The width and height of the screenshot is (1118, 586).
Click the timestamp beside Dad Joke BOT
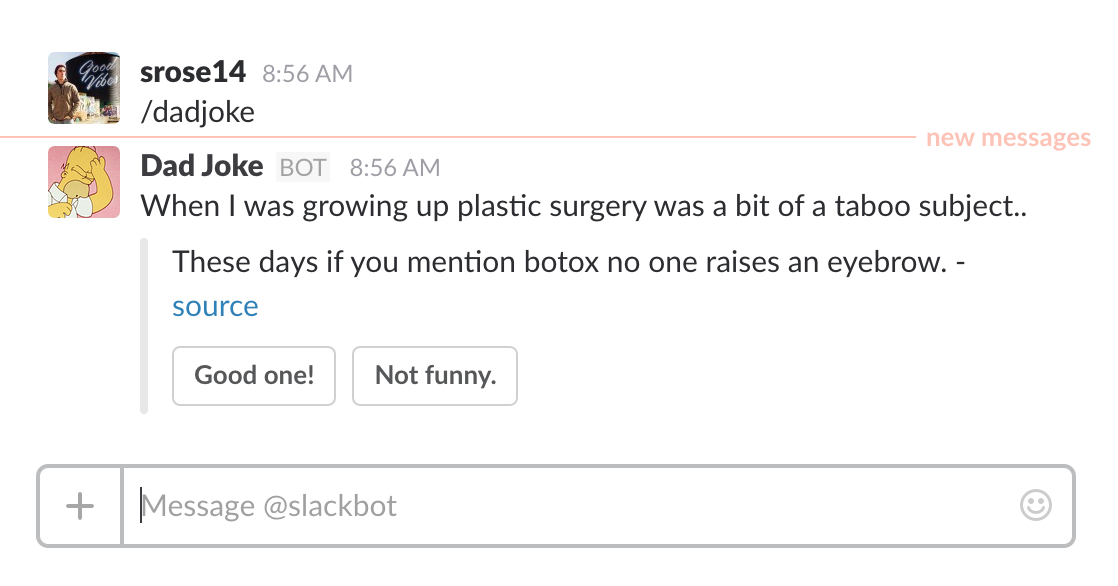point(395,167)
